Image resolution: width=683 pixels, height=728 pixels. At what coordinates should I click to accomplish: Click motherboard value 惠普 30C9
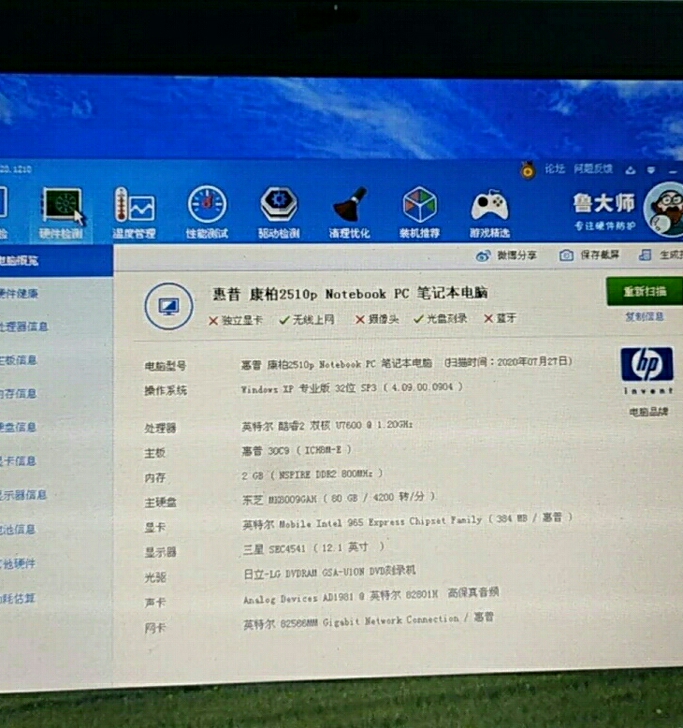(296, 450)
